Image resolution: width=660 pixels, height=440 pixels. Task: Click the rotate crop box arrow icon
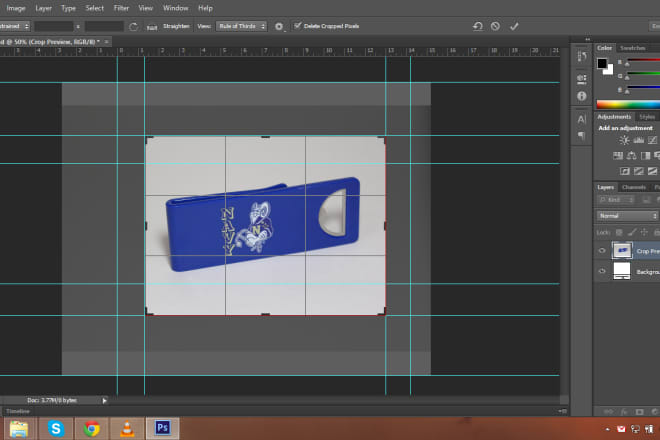(x=133, y=27)
